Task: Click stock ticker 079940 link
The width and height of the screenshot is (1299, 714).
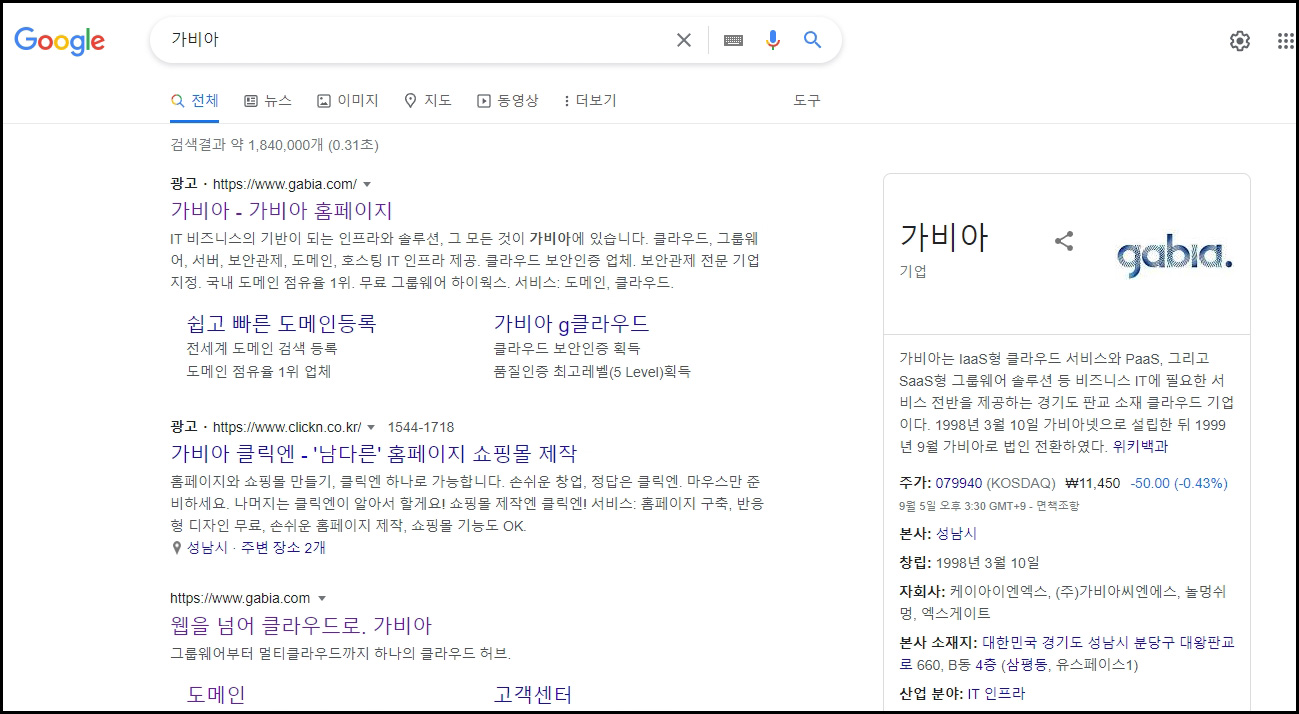Action: tap(959, 483)
